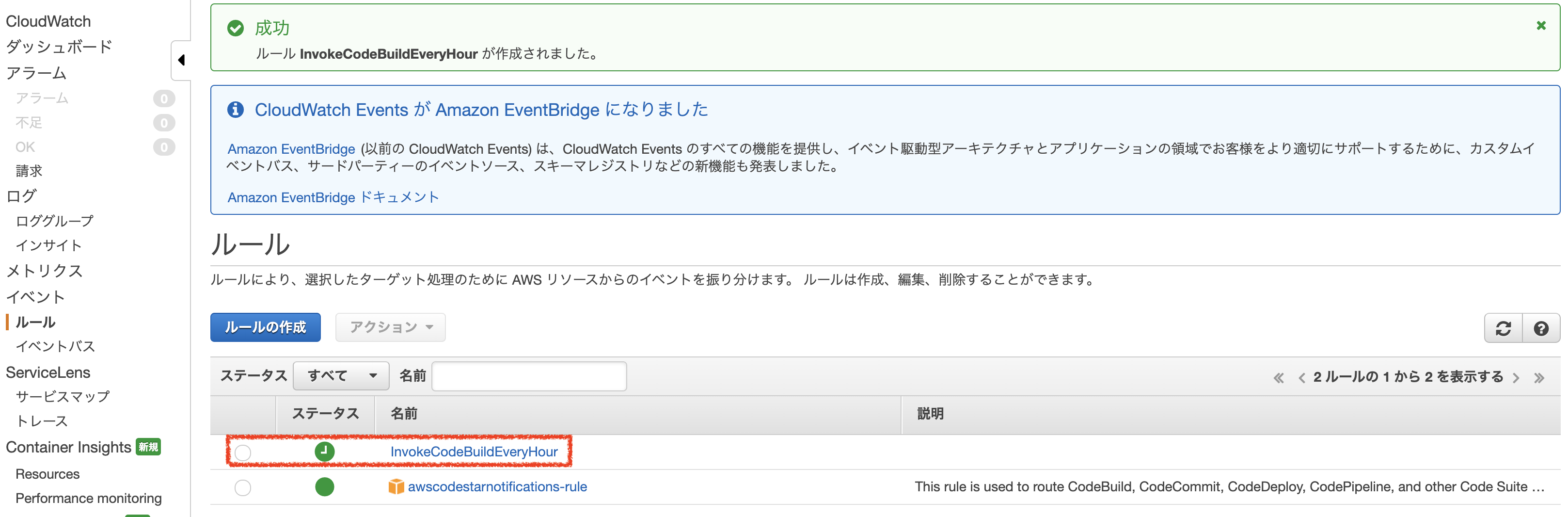Screen dimensions: 1568x517
Task: Click the Amazon EventBridge link in notice text
Action: (x=291, y=149)
